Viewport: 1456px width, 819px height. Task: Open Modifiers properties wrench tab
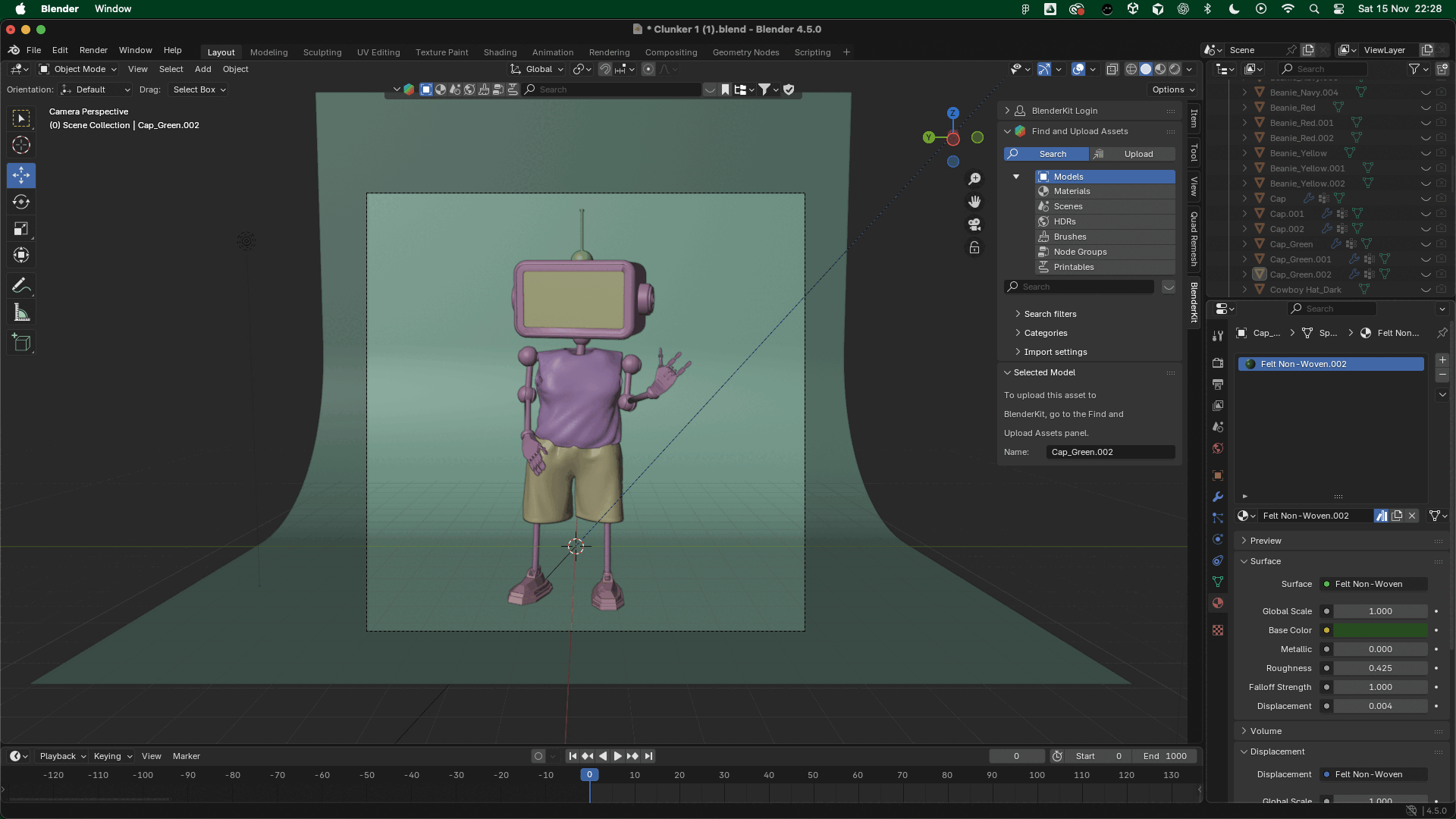(1218, 497)
